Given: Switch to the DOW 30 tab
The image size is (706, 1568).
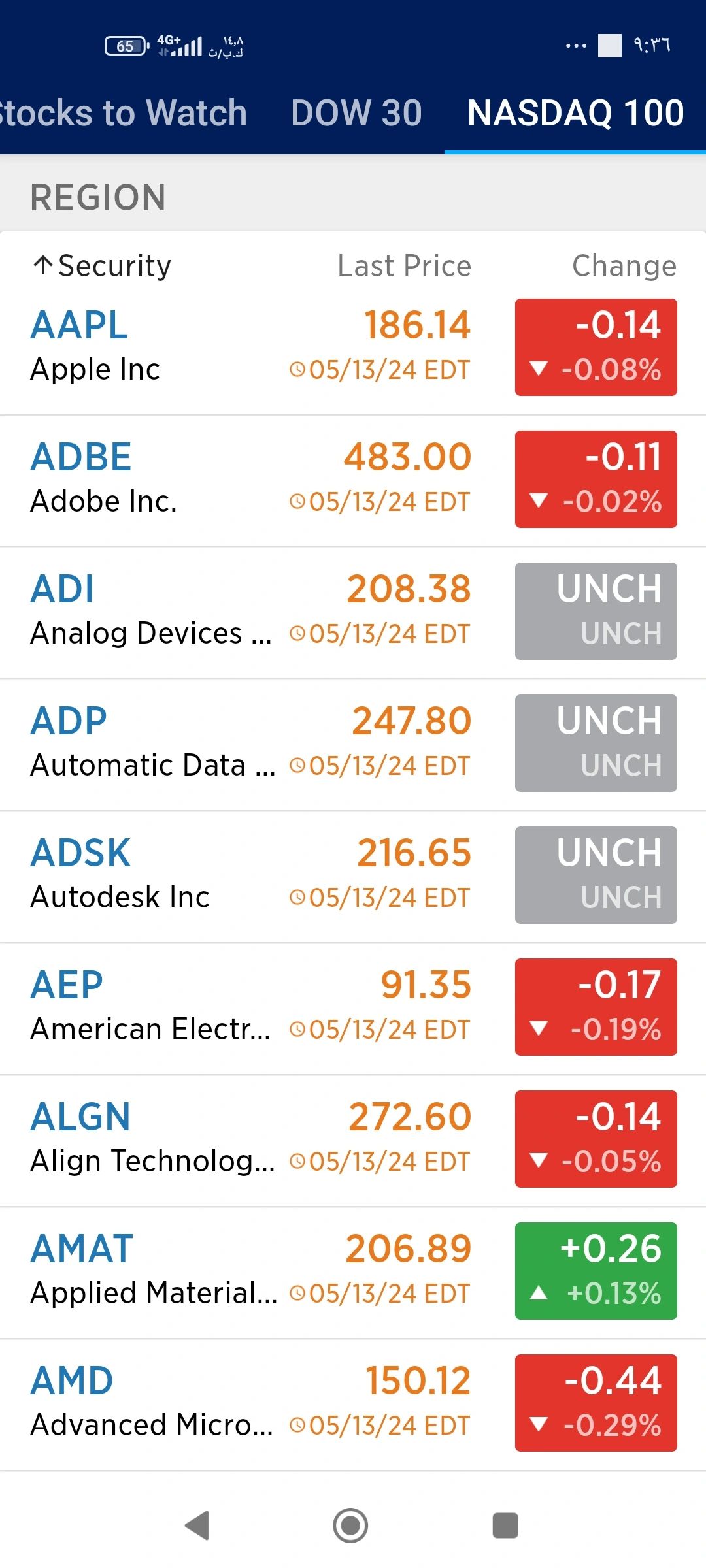Looking at the screenshot, I should point(356,113).
